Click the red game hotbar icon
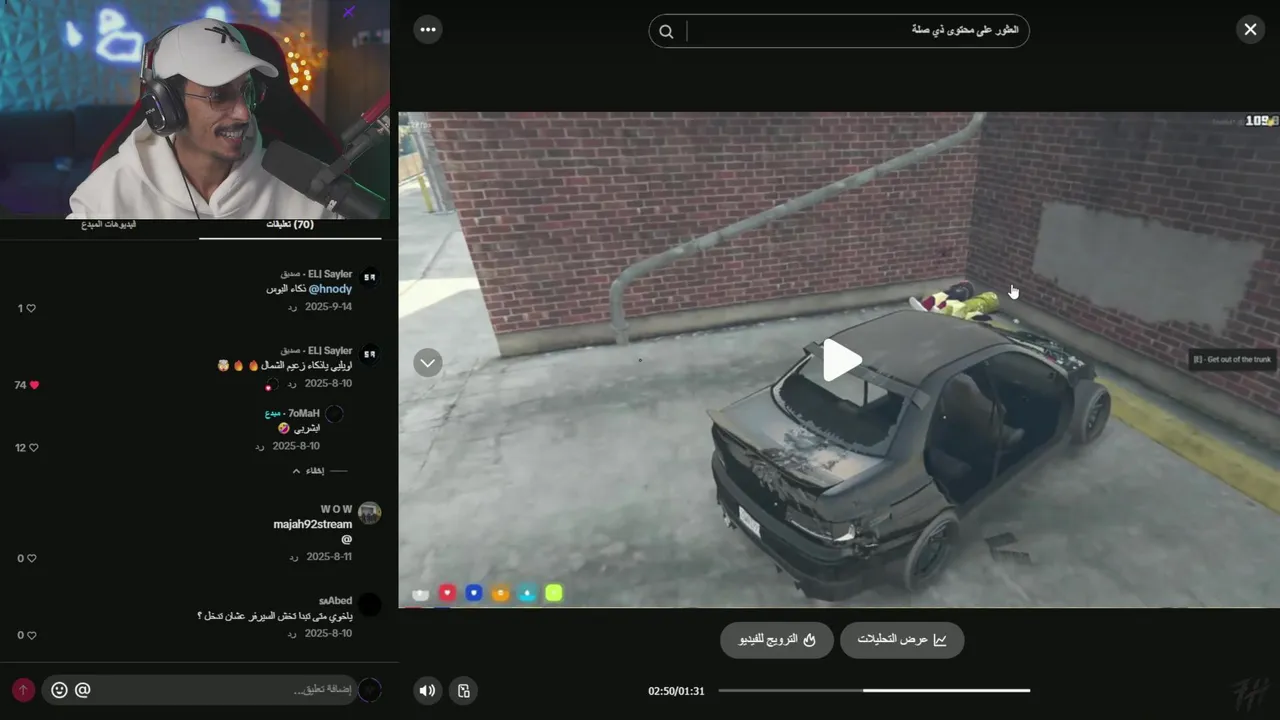This screenshot has height=720, width=1280. pyautogui.click(x=447, y=593)
